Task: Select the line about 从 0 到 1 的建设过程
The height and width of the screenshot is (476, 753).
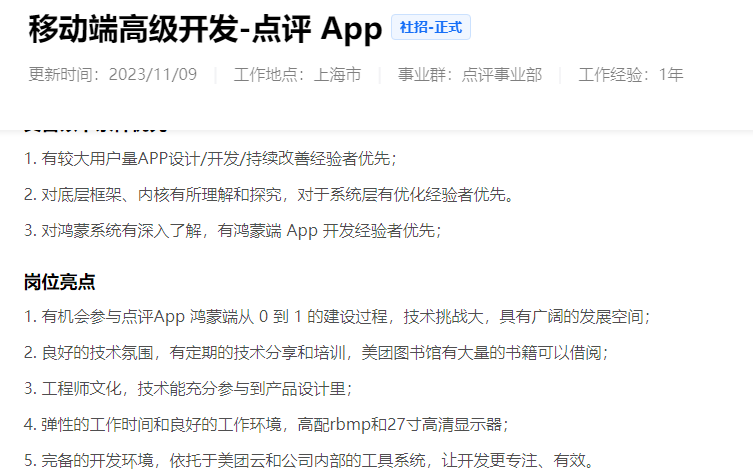Action: (337, 317)
